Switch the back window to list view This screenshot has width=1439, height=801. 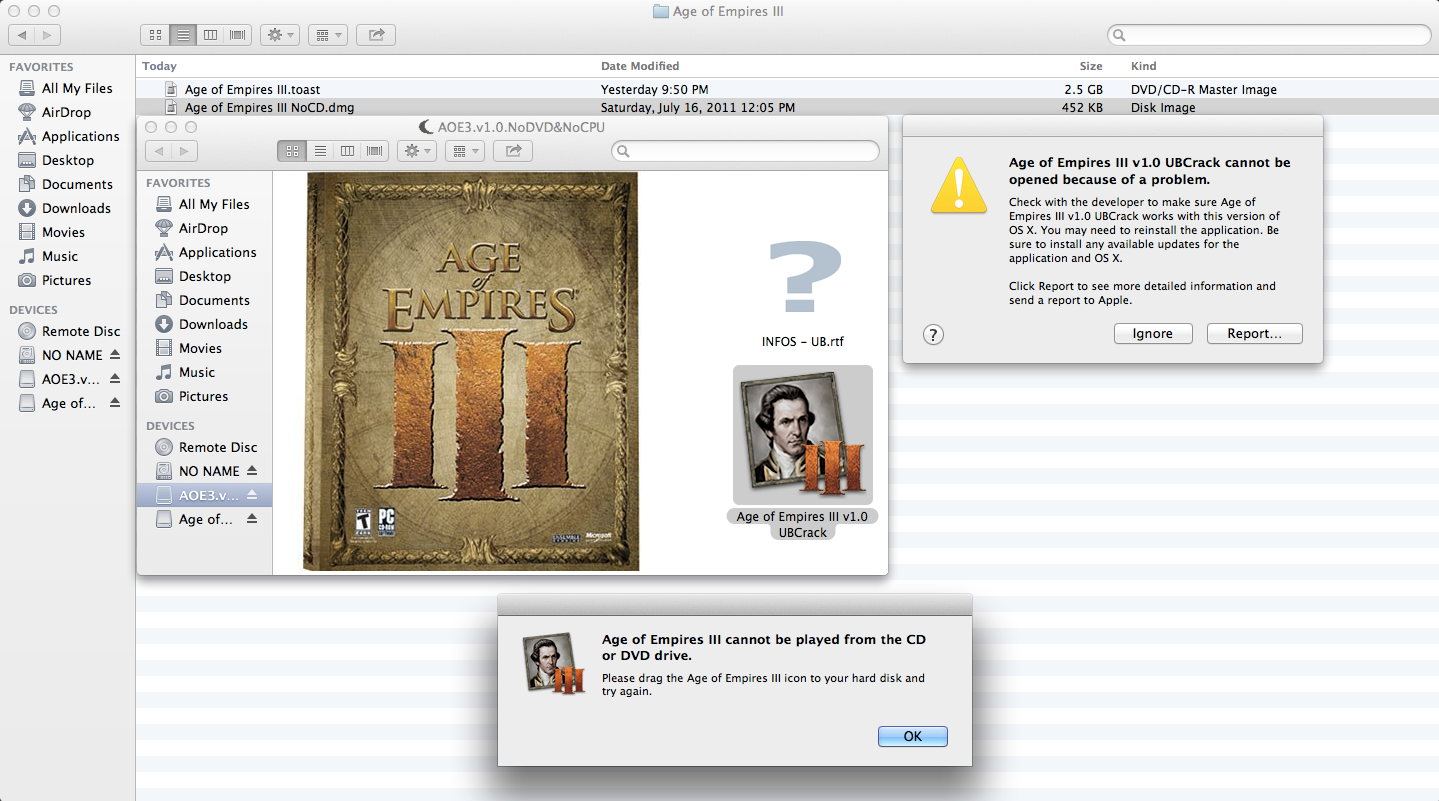pyautogui.click(x=182, y=35)
